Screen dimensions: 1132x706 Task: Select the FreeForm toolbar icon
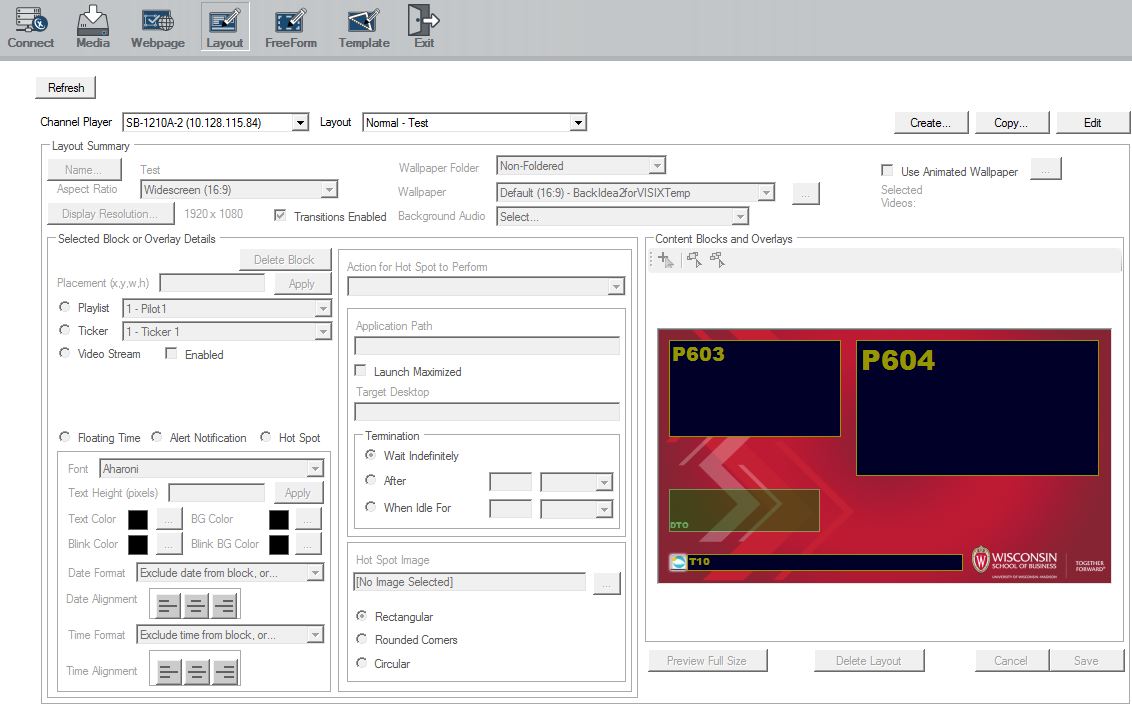coord(290,26)
